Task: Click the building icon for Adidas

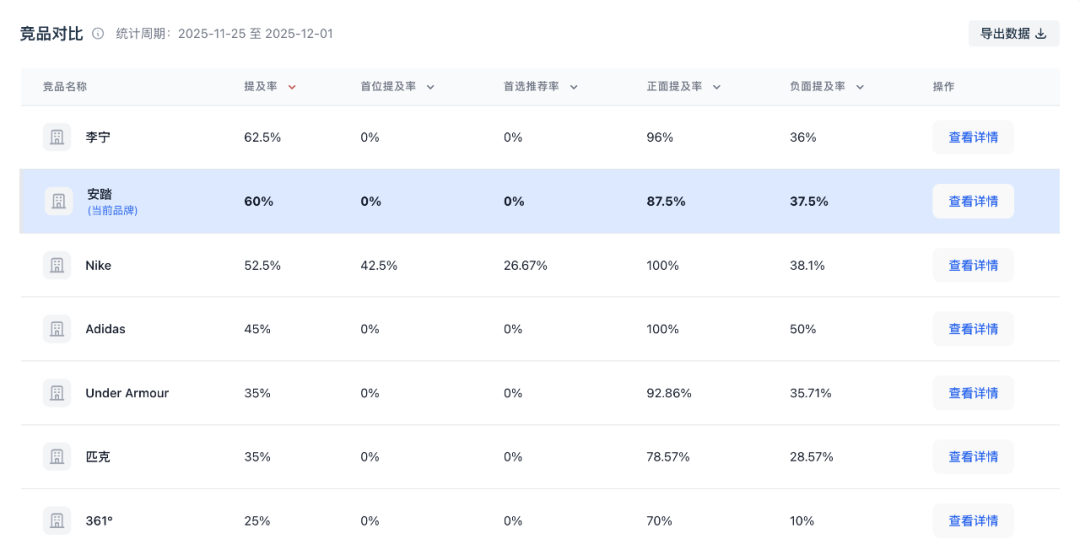Action: pyautogui.click(x=57, y=329)
